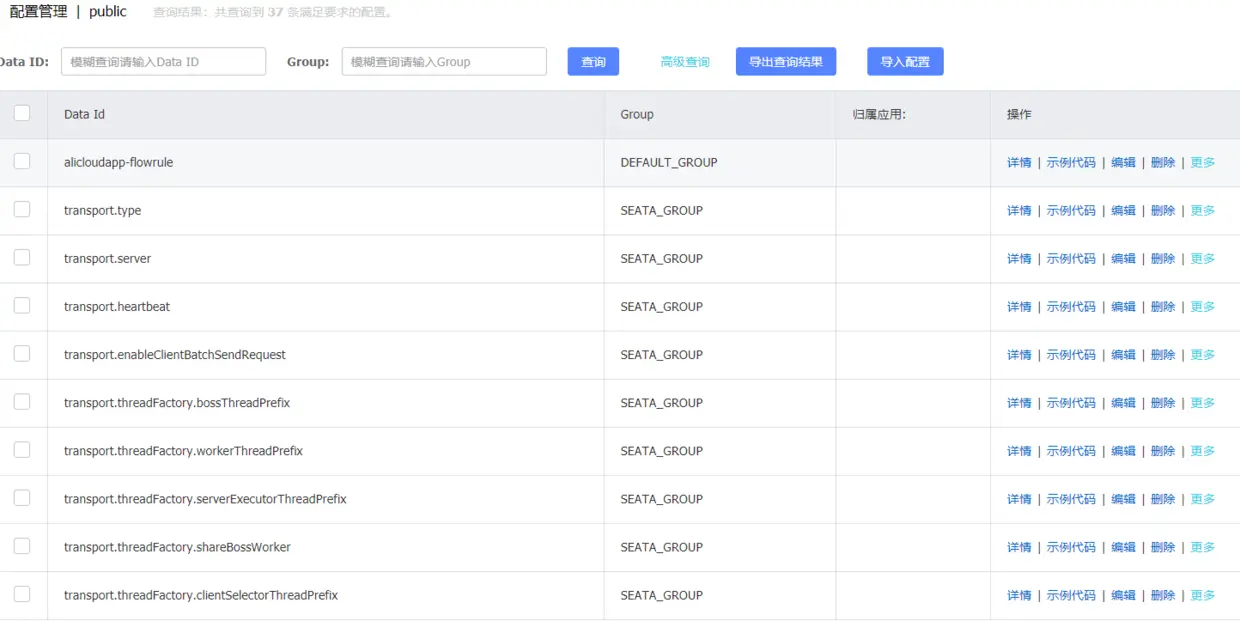Click 编辑 for enableClientBatchSendRequest row
The width and height of the screenshot is (1240, 621).
1124,354
